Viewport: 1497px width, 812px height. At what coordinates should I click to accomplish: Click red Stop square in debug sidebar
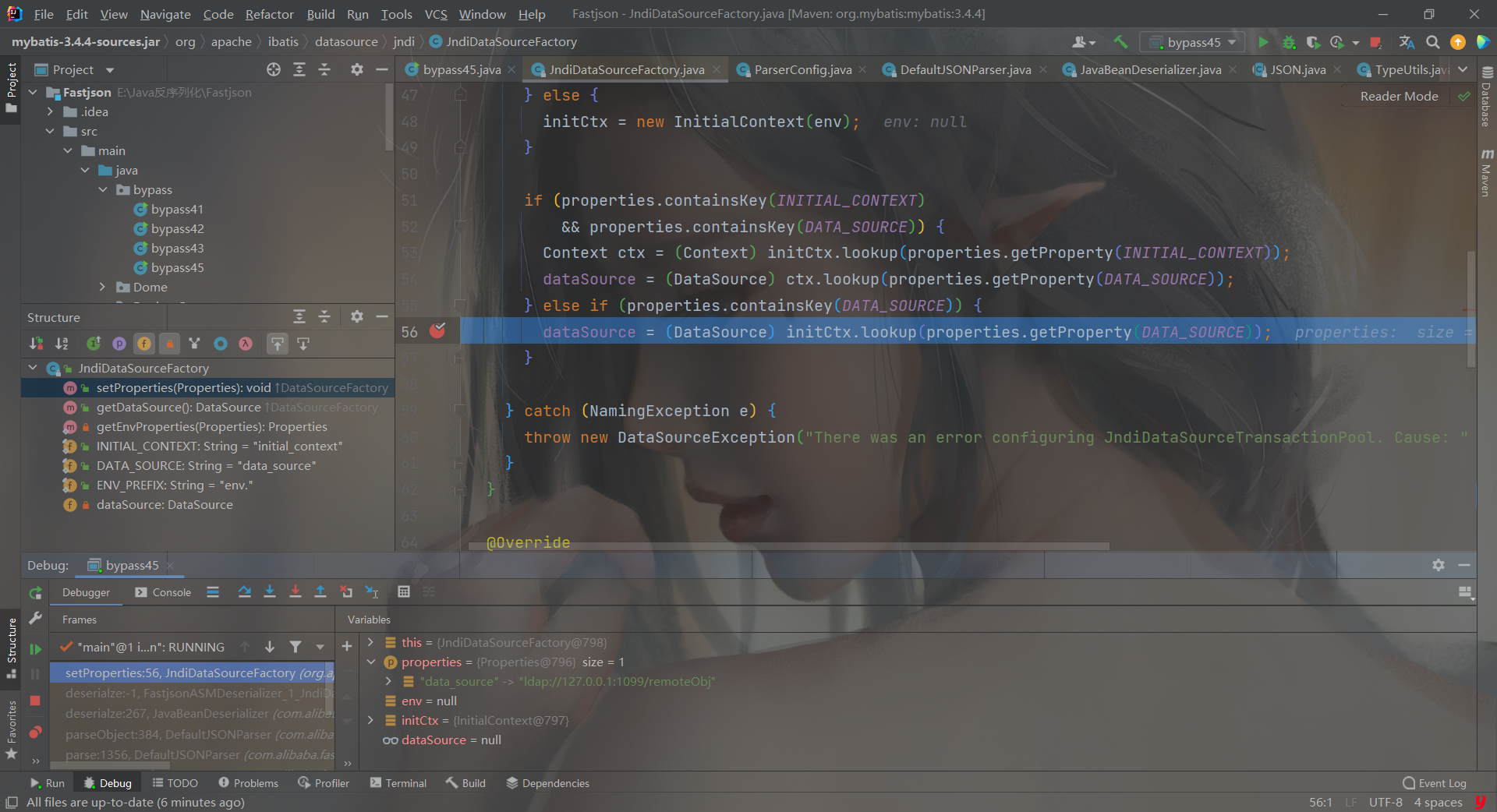point(35,701)
